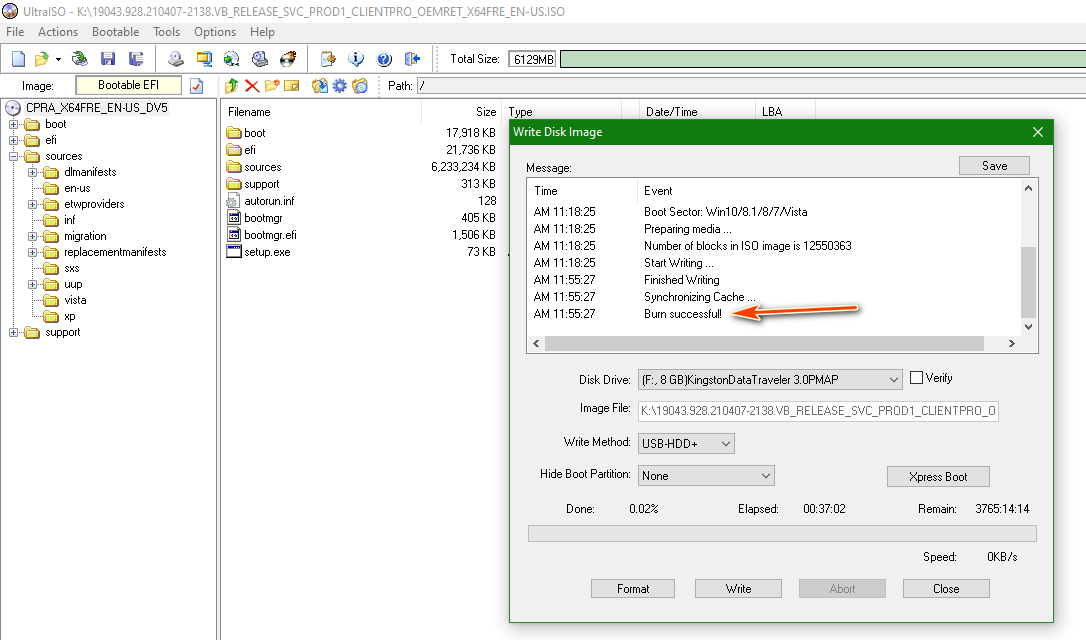This screenshot has height=640, width=1086.
Task: Click the Close button in dialog
Action: pos(946,589)
